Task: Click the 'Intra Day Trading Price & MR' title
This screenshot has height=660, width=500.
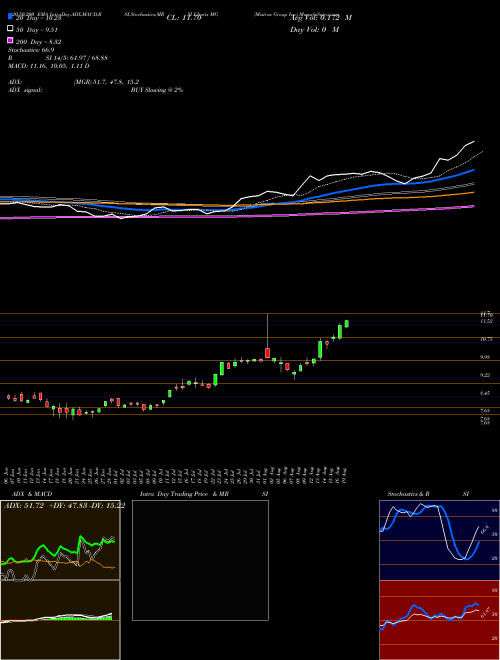Action: (x=184, y=494)
